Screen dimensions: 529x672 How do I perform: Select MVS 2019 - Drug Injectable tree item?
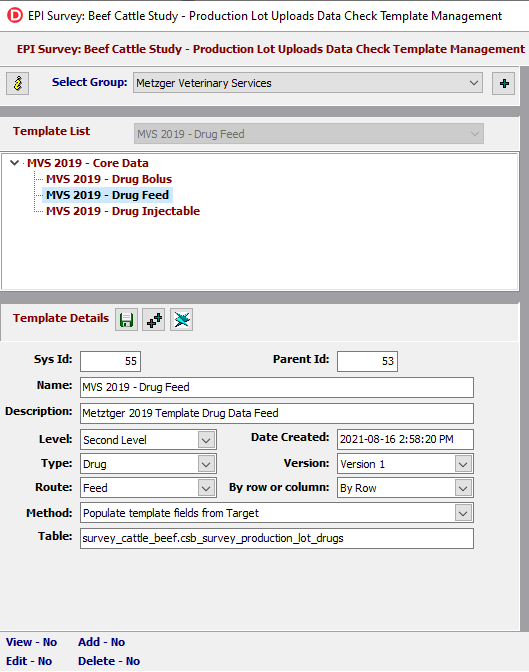pos(123,211)
